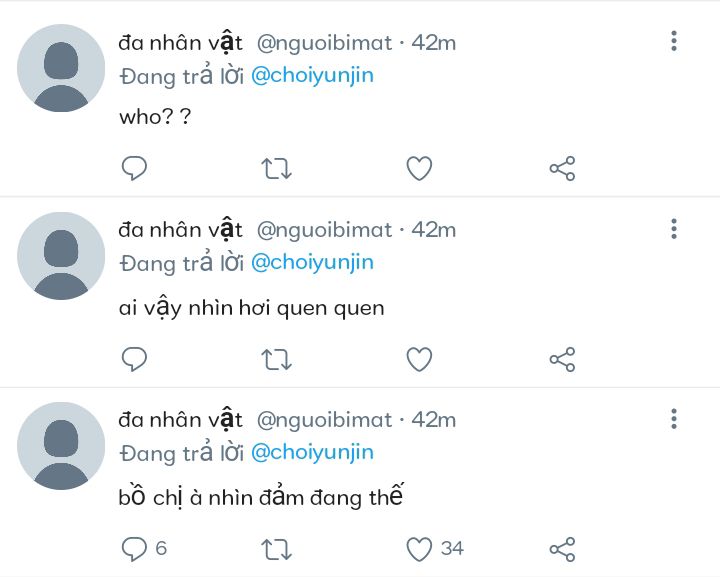This screenshot has height=577, width=720.
Task: Open profile avatar on the first tweet
Action: coord(61,68)
